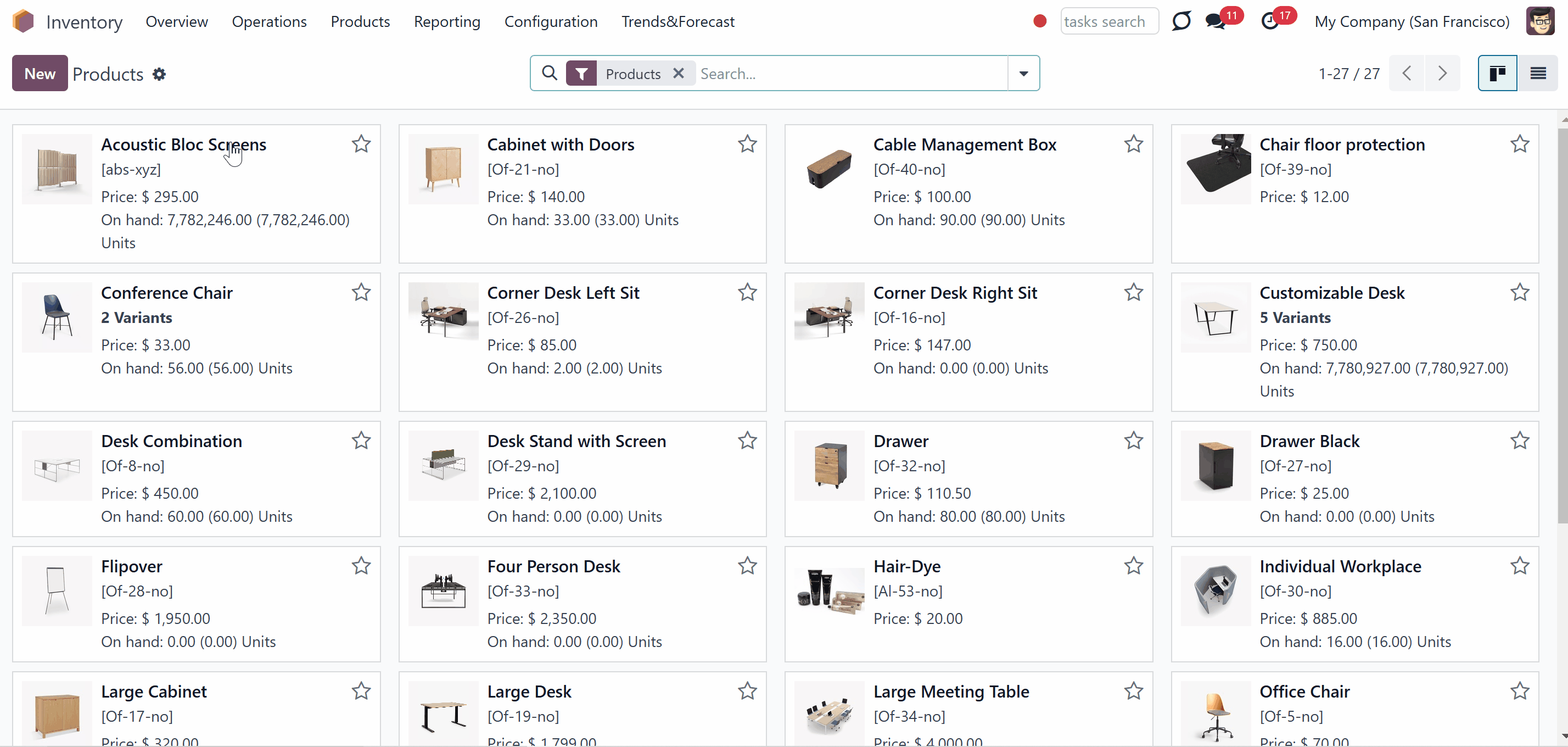Image resolution: width=1568 pixels, height=747 pixels.
Task: Expand the search options dropdown arrow
Action: click(1023, 73)
